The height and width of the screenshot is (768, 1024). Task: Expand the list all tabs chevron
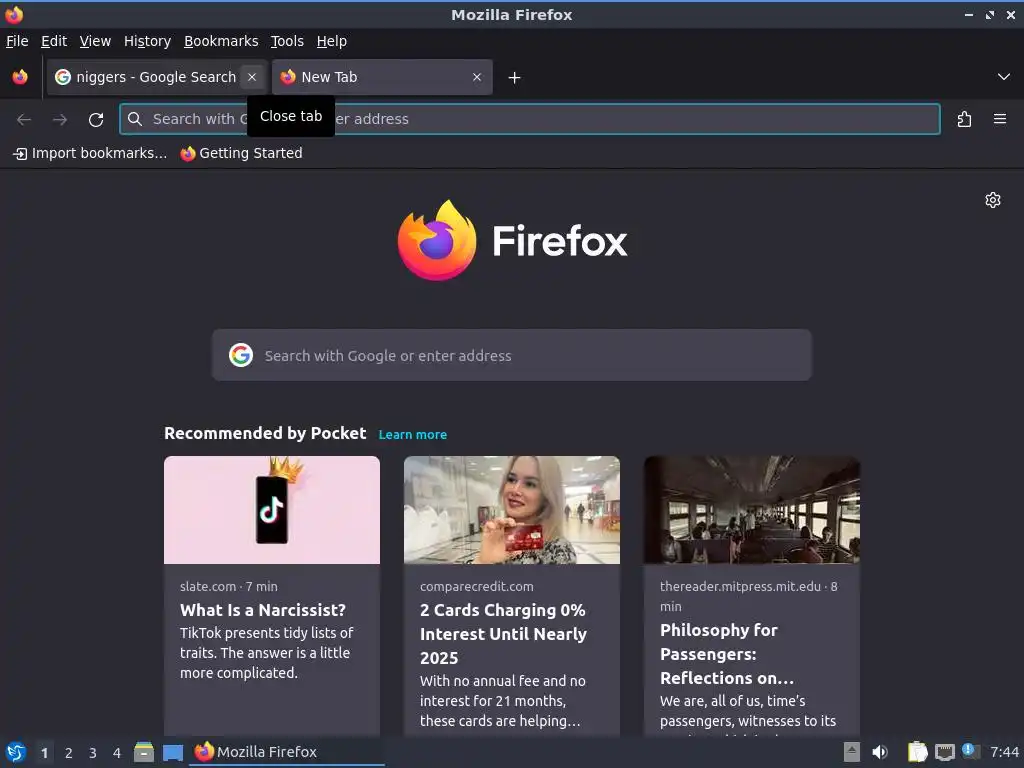tap(1004, 77)
